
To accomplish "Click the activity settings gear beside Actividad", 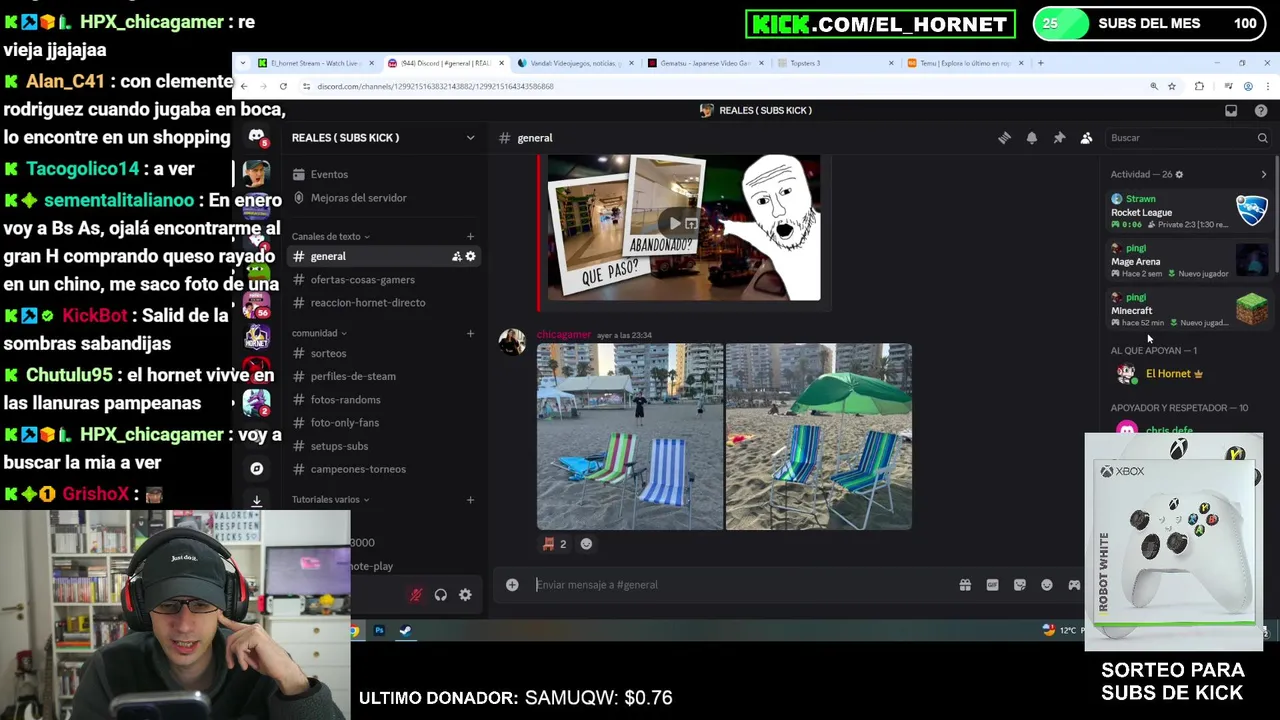I will pyautogui.click(x=1179, y=174).
